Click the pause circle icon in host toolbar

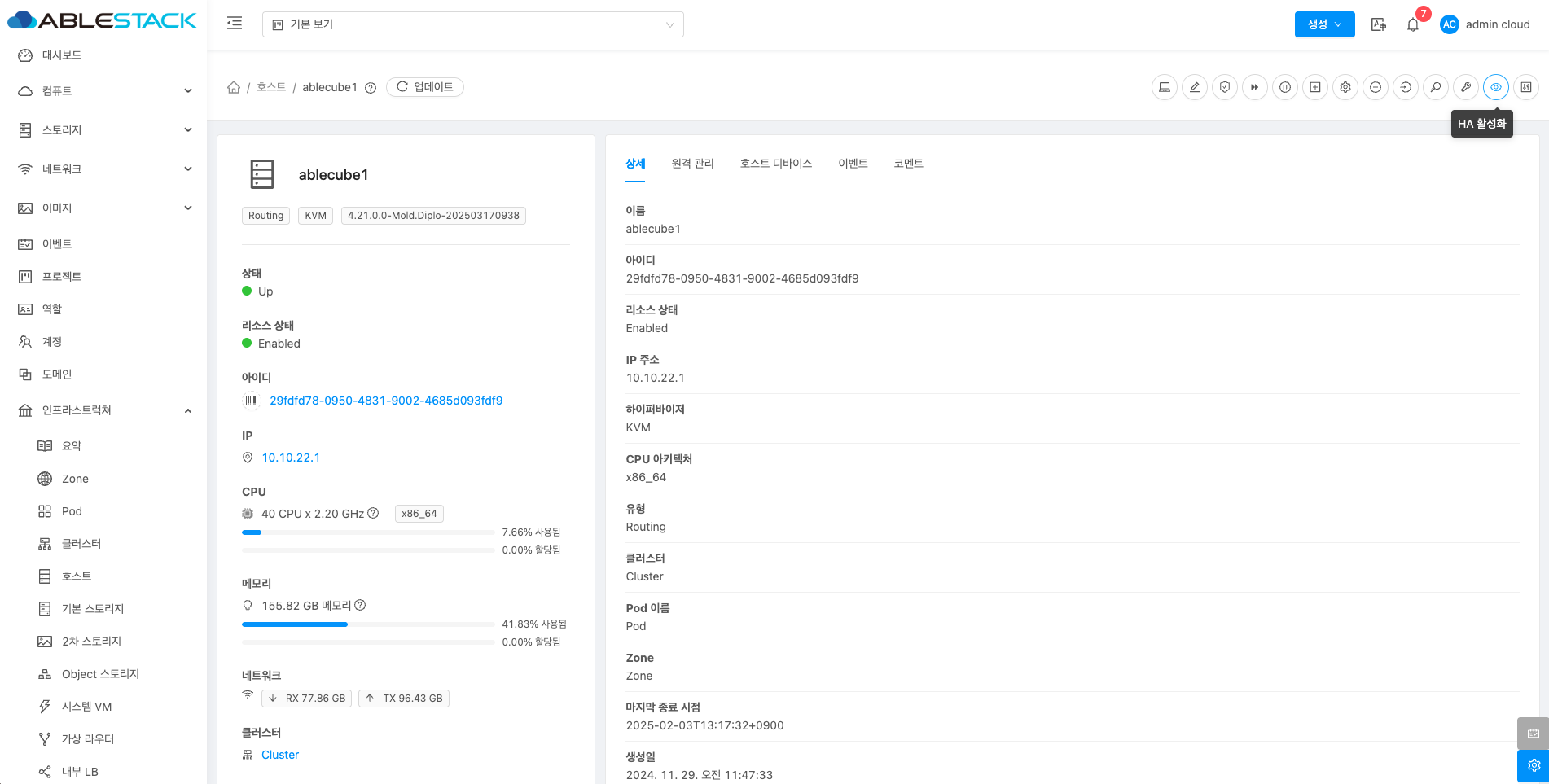pyautogui.click(x=1285, y=87)
